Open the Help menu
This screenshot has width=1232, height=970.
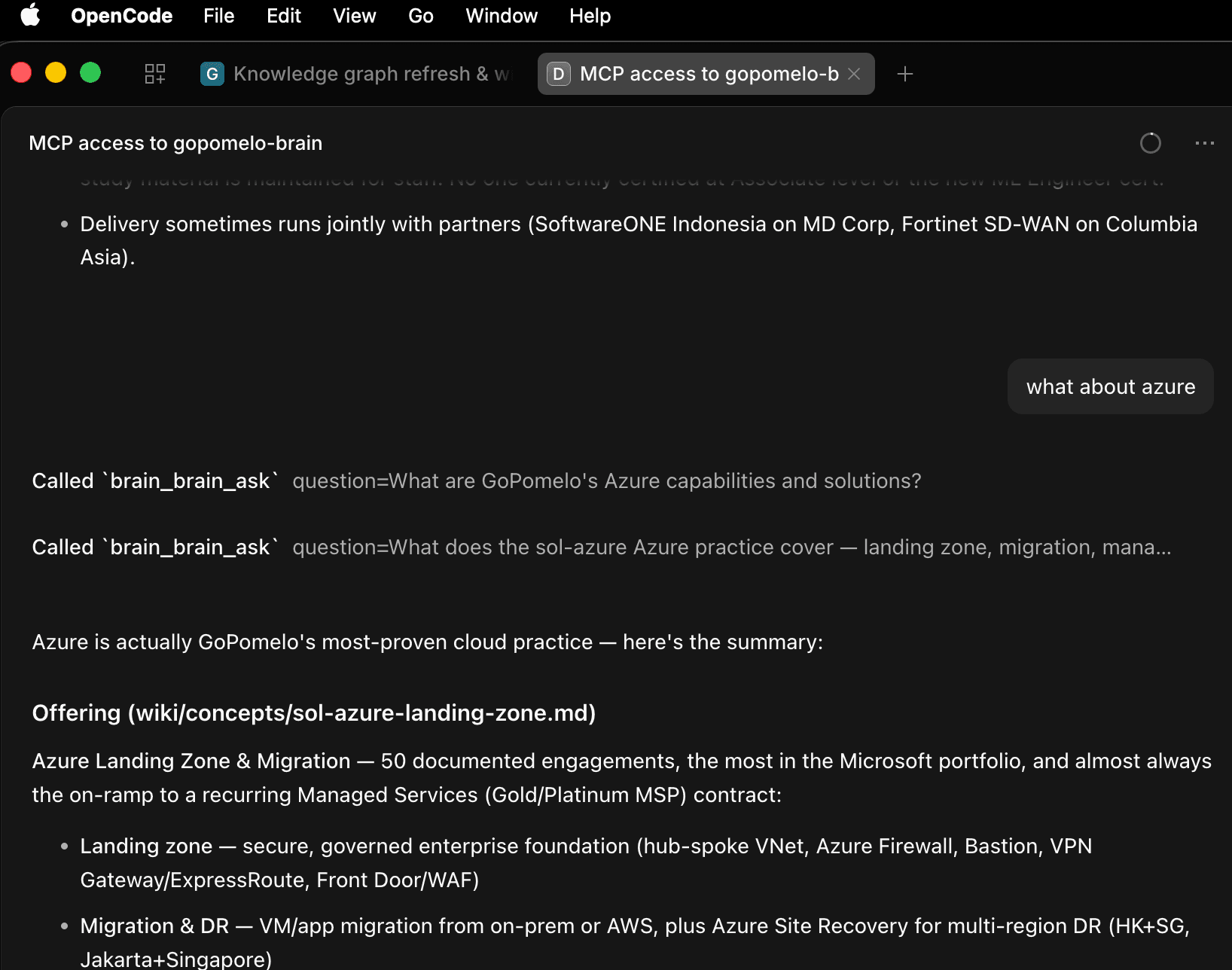[x=590, y=16]
